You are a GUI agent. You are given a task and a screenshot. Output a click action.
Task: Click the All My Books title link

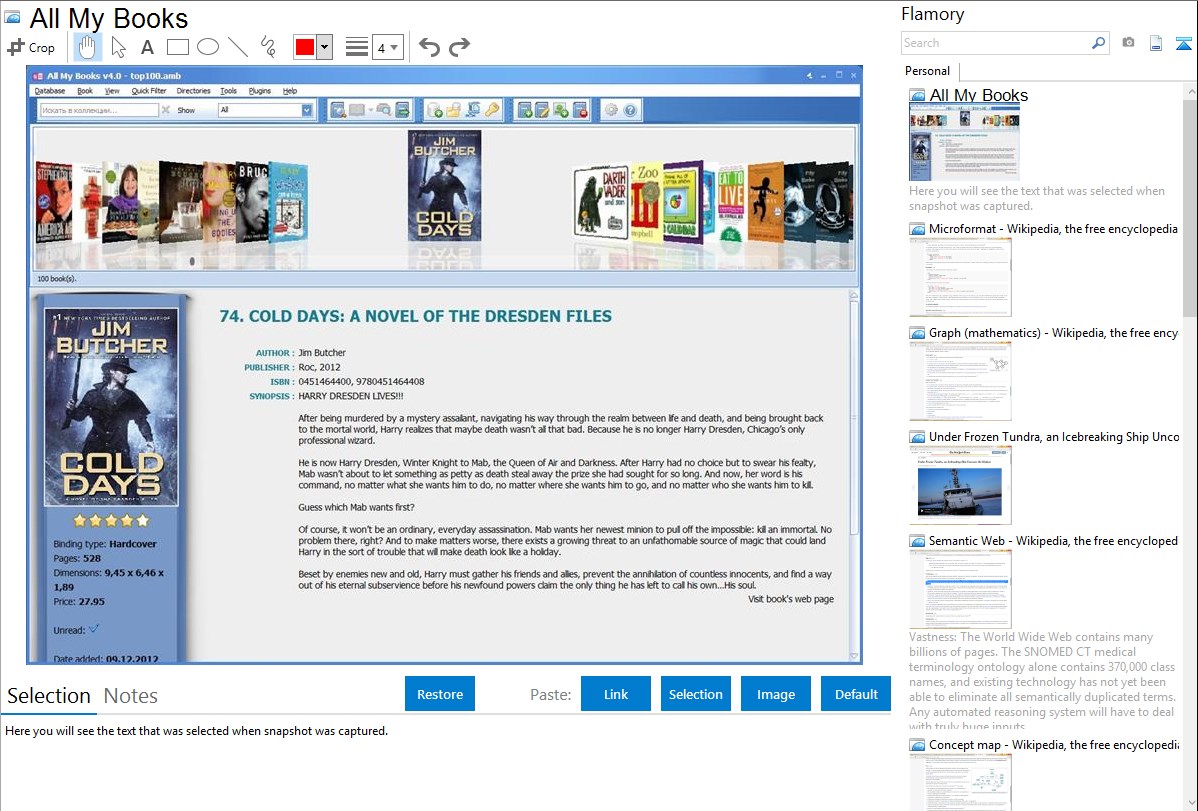click(978, 96)
